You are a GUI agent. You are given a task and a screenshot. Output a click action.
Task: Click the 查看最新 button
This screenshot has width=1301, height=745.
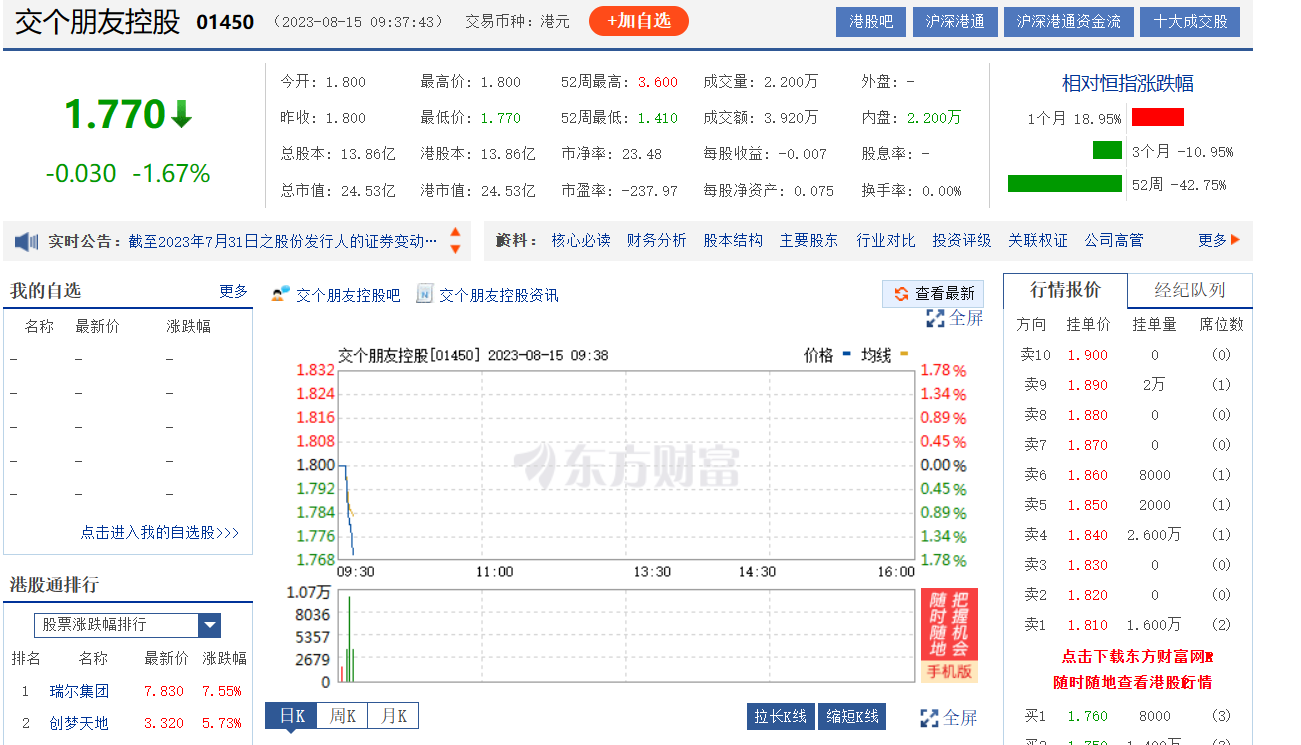click(x=933, y=294)
